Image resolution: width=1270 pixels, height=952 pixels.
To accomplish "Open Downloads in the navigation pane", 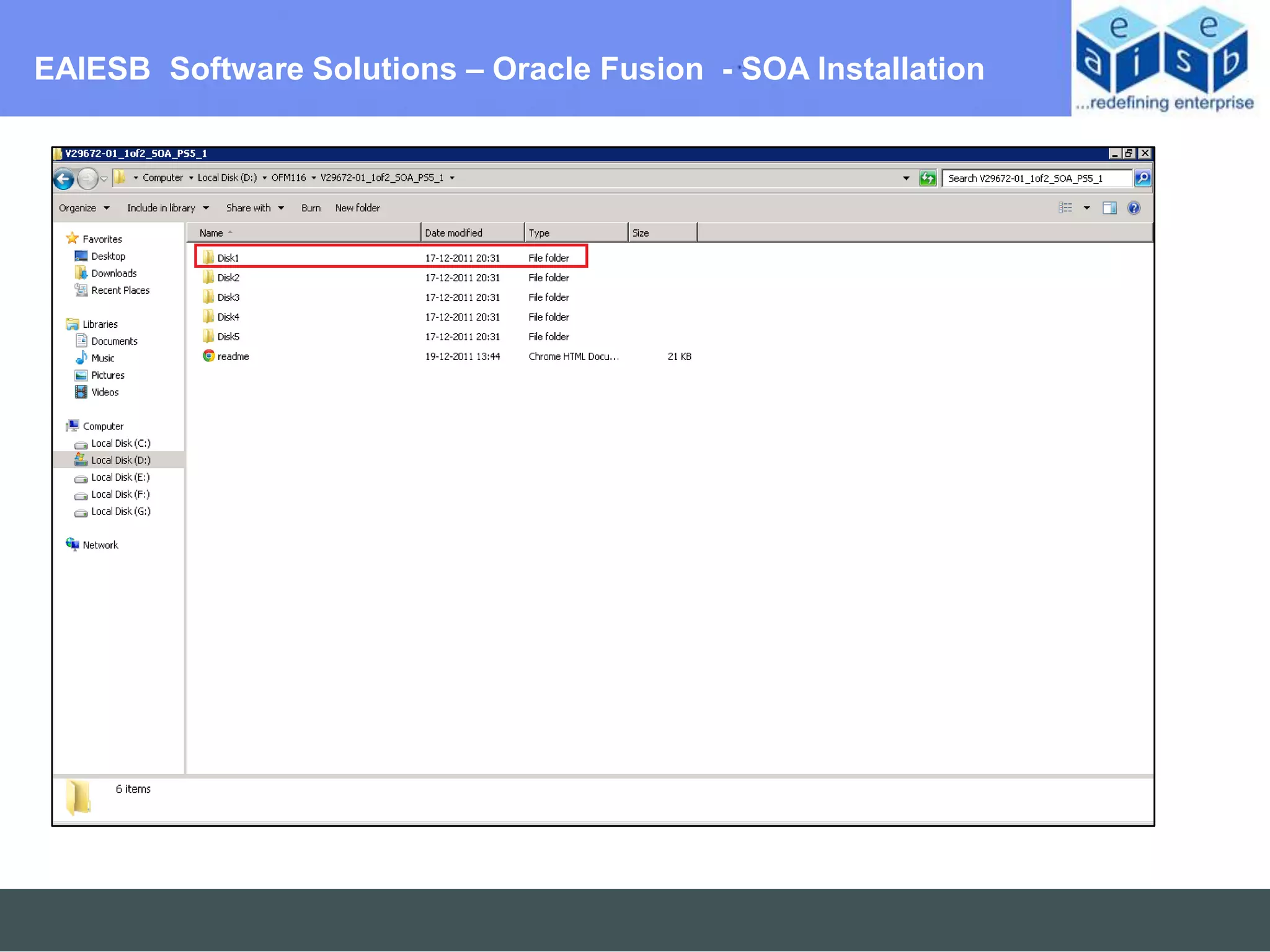I will (x=113, y=273).
